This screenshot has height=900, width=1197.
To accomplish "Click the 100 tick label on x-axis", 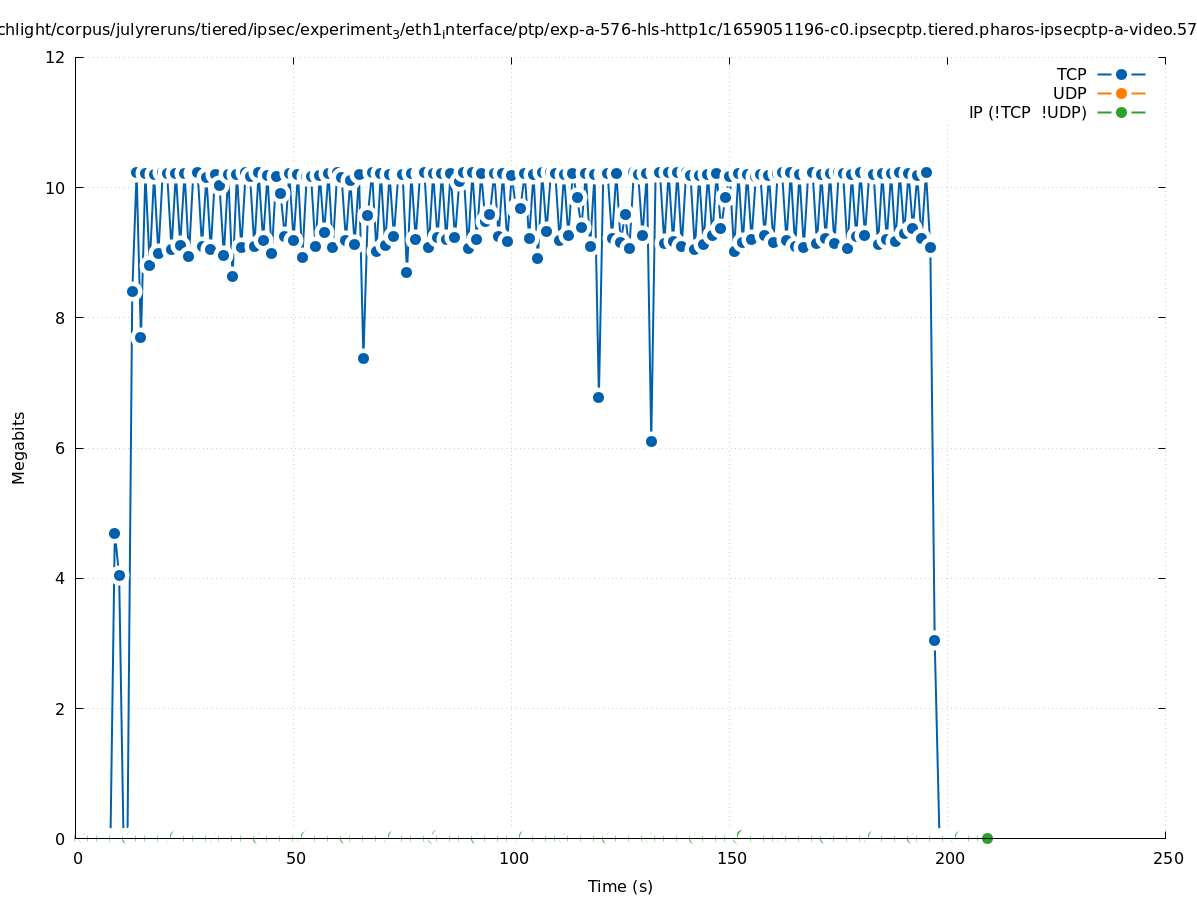I will click(512, 858).
